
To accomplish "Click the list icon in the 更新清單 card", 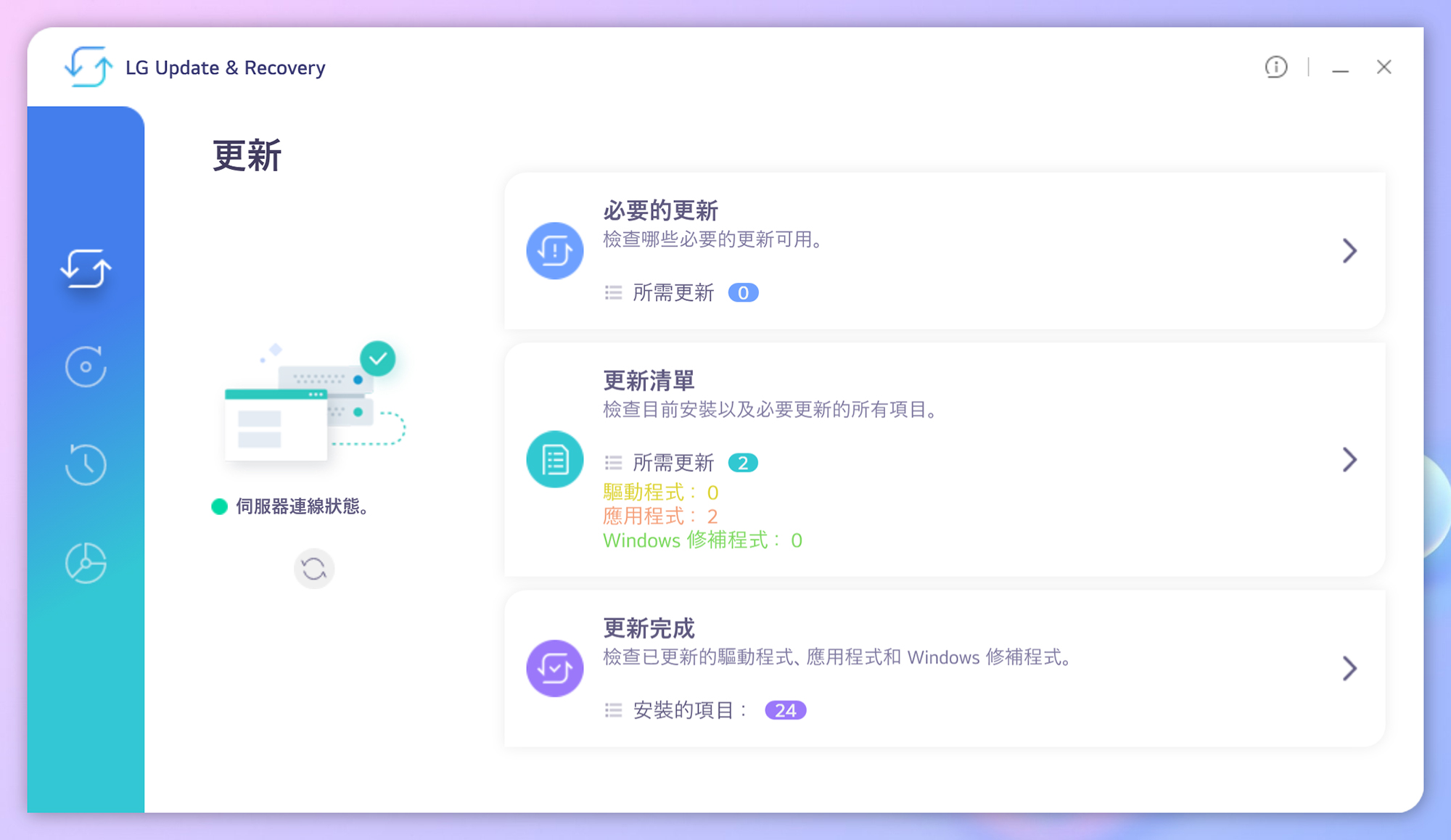I will pyautogui.click(x=613, y=463).
